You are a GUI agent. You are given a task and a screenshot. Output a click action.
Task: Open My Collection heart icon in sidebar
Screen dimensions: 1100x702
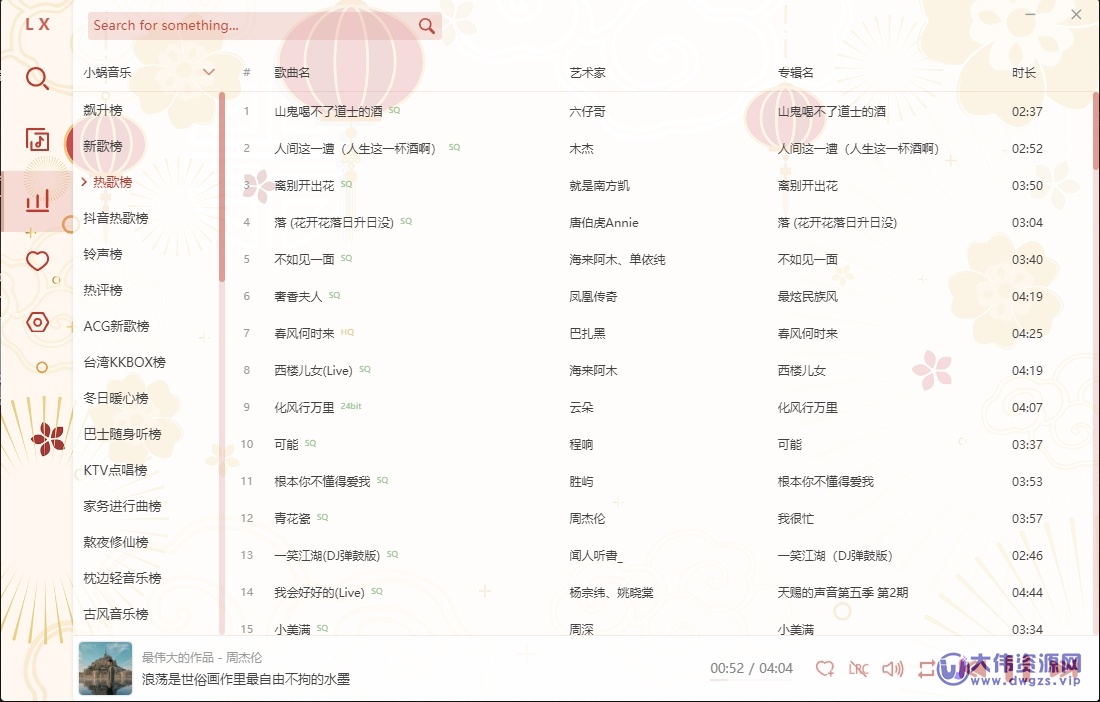[x=38, y=260]
